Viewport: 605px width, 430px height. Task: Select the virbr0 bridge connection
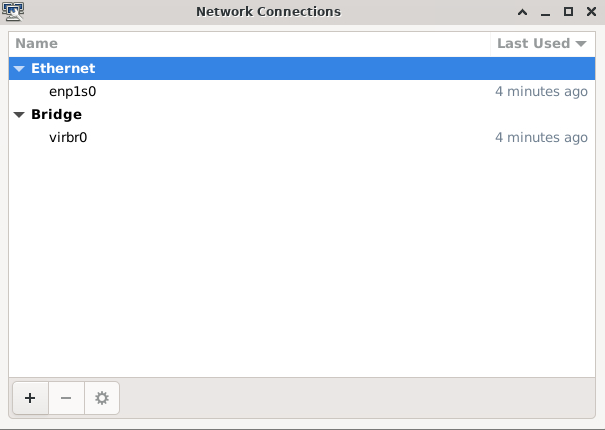pos(68,138)
